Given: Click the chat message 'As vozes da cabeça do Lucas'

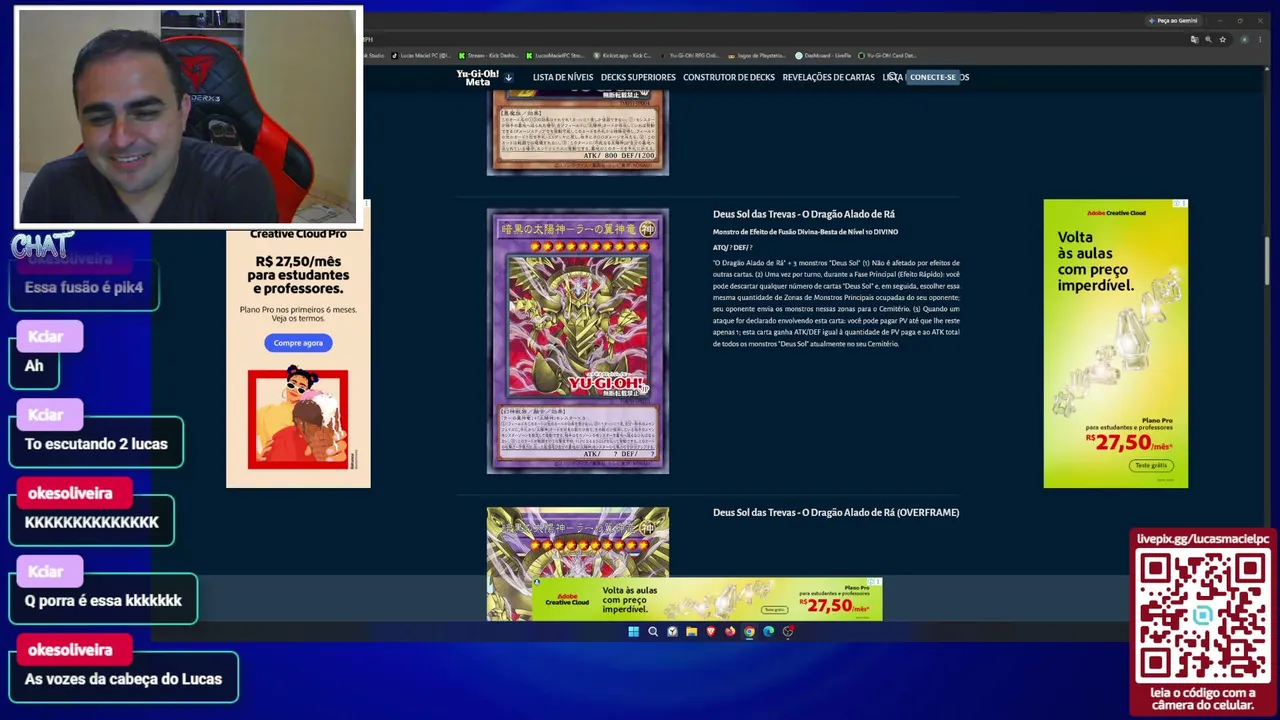Looking at the screenshot, I should point(123,679).
